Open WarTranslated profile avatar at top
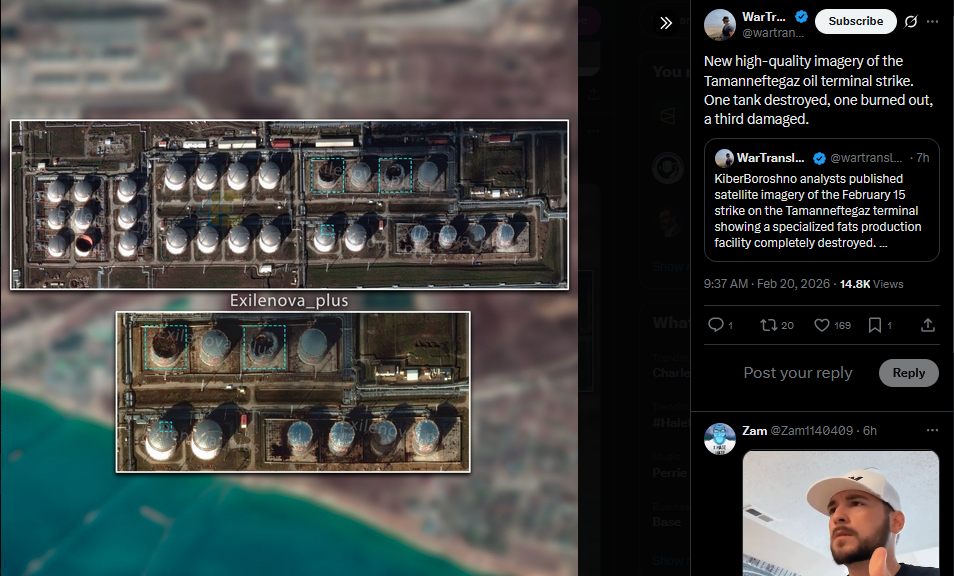 [720, 24]
